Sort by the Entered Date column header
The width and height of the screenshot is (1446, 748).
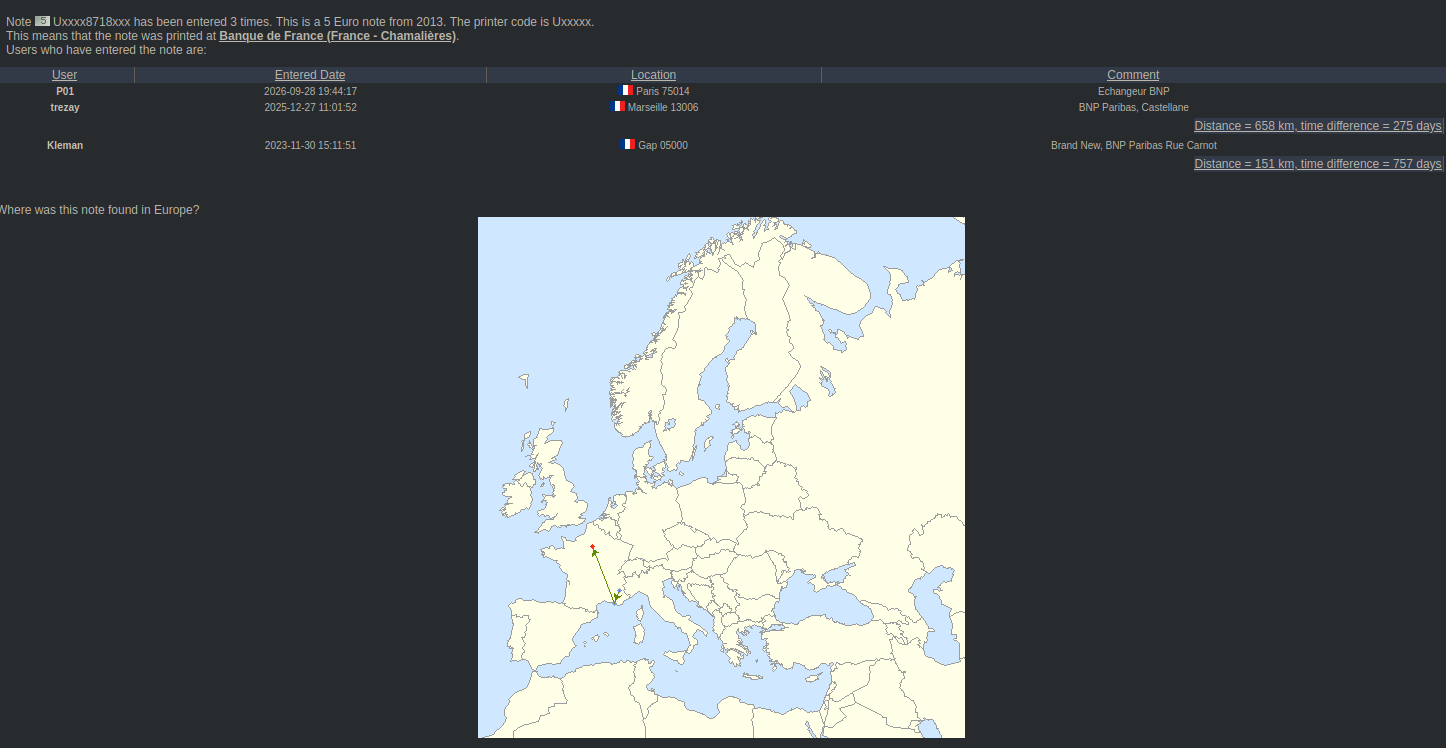pos(310,75)
